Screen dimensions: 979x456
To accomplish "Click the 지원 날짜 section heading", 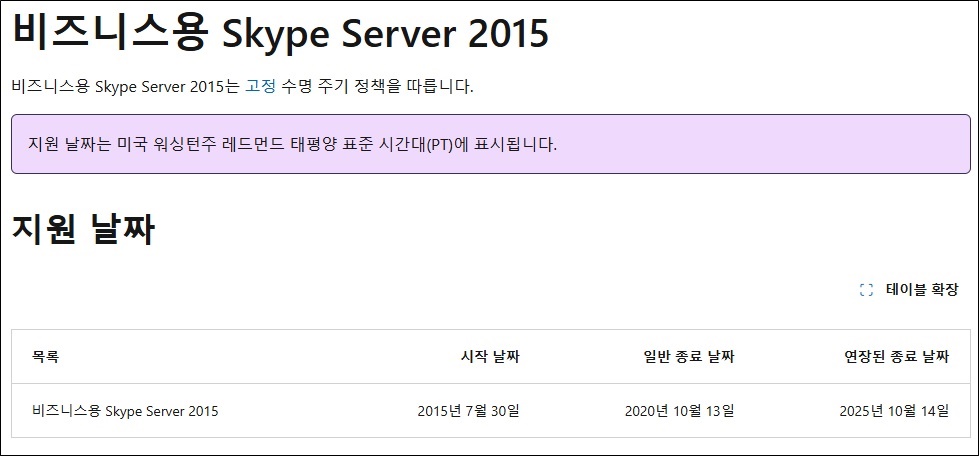I will pyautogui.click(x=83, y=230).
